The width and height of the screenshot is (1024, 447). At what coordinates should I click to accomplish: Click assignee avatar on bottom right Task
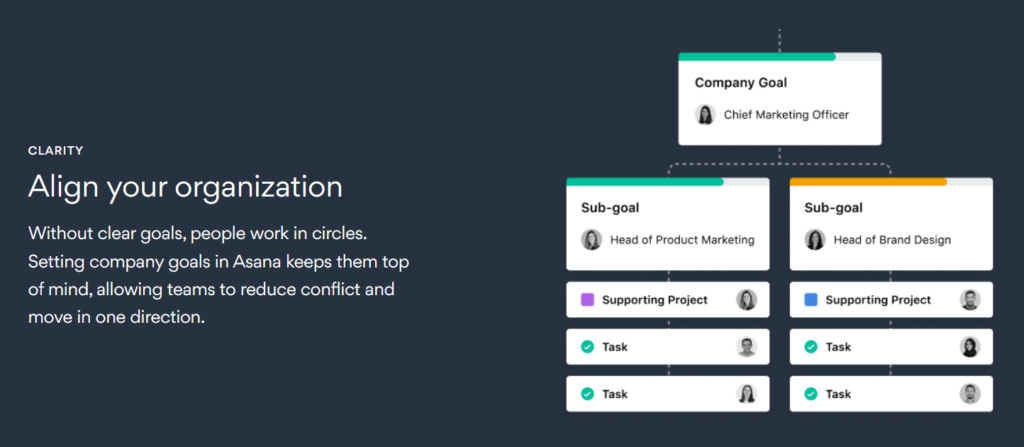pos(970,394)
